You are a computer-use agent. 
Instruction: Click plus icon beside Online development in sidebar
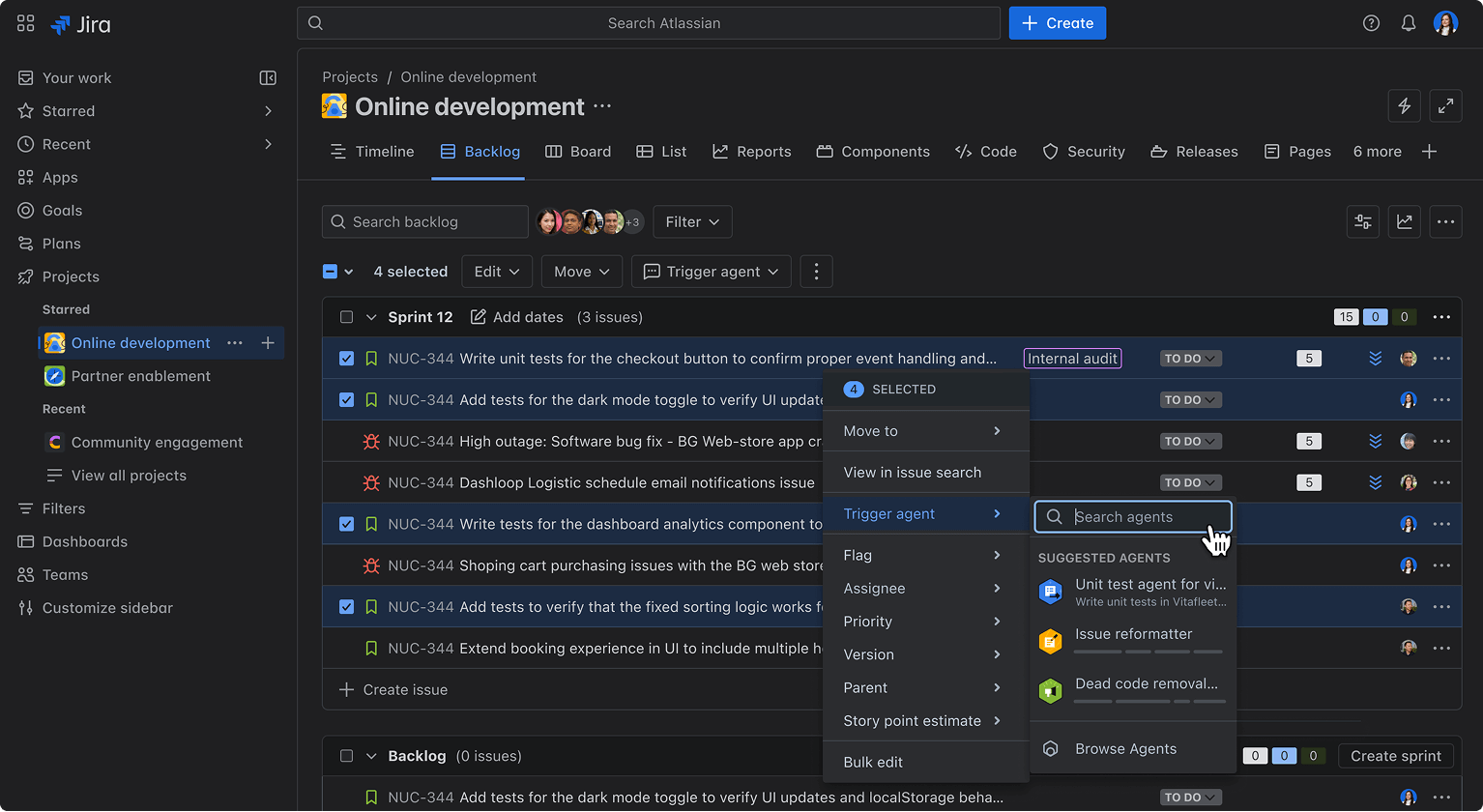(268, 343)
